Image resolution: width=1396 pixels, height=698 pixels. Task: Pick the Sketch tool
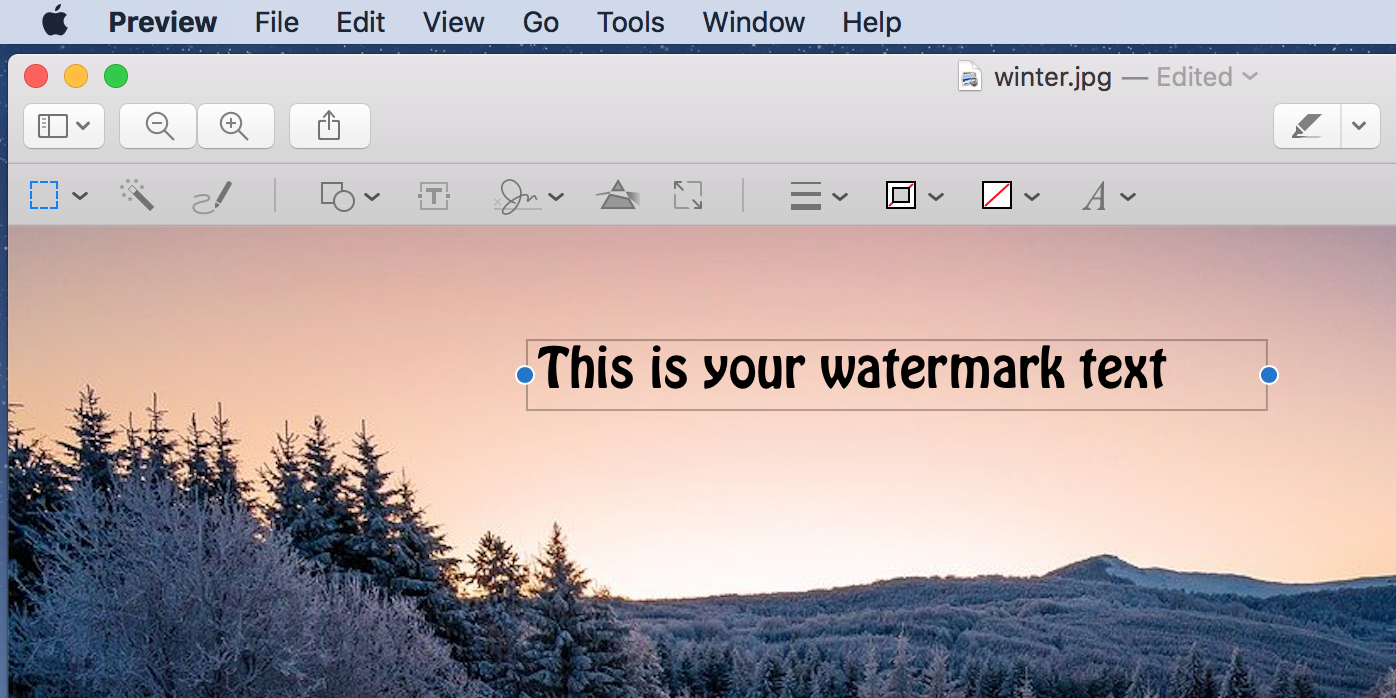212,196
